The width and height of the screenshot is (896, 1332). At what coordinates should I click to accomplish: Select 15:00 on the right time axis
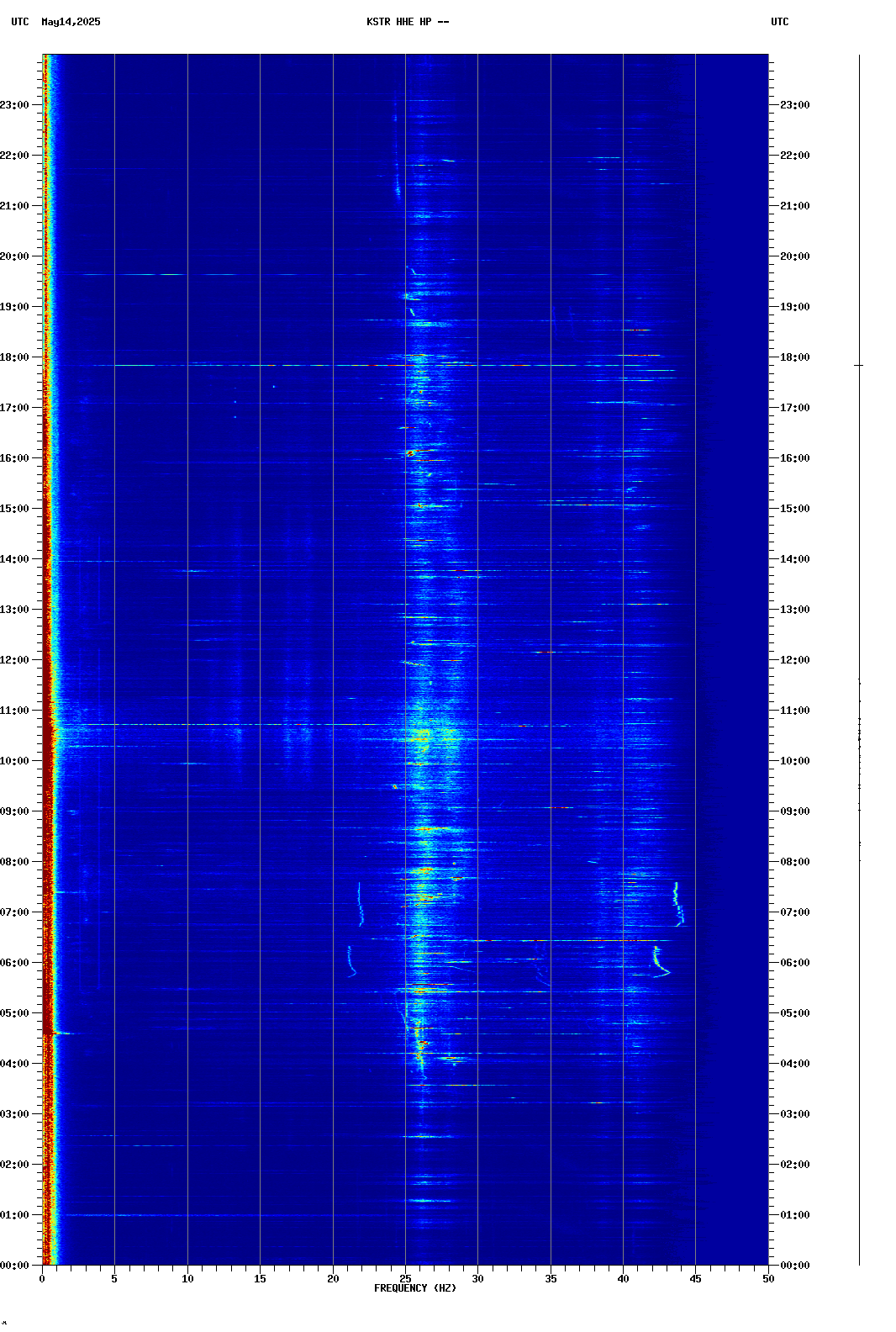point(795,509)
